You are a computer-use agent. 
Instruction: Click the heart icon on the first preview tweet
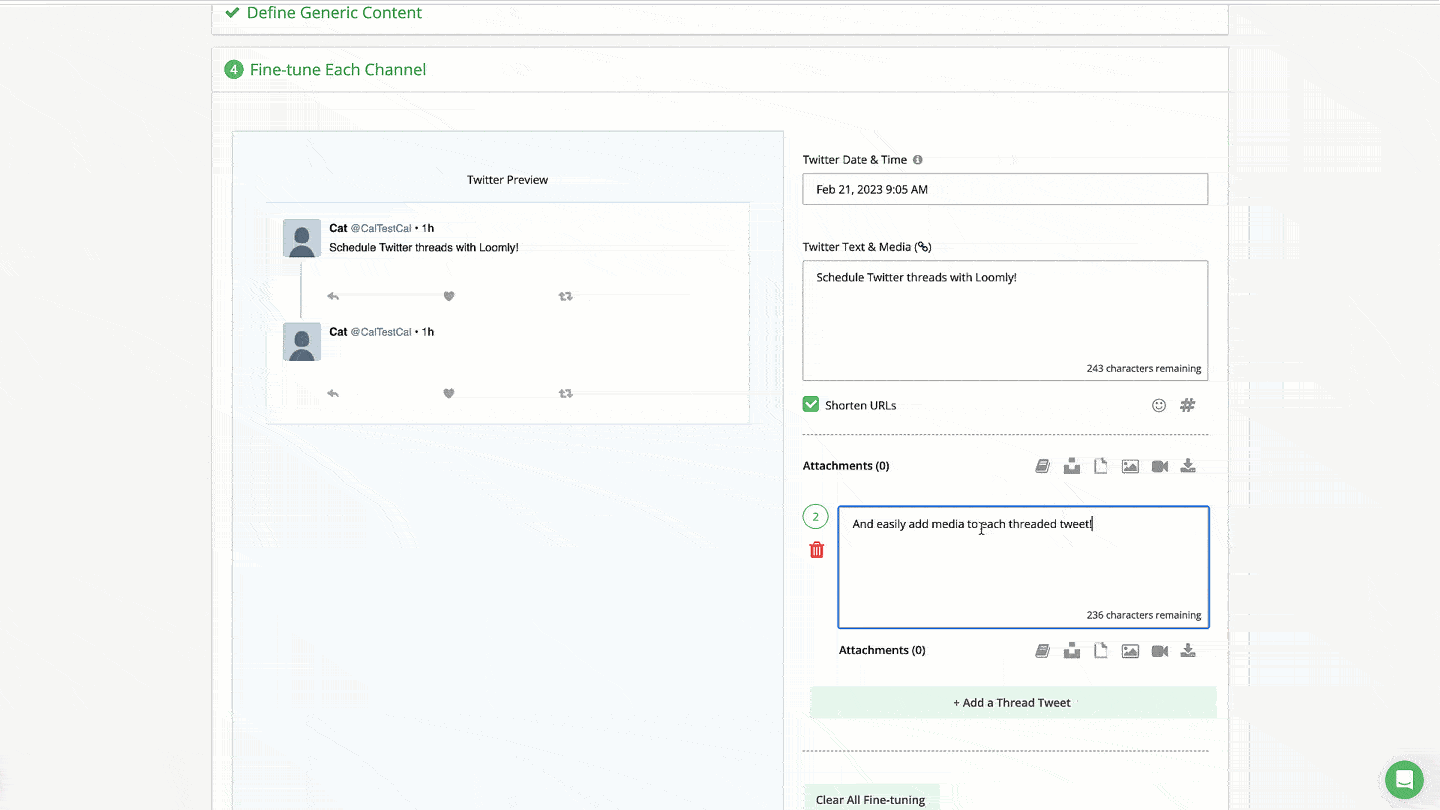pyautogui.click(x=449, y=296)
